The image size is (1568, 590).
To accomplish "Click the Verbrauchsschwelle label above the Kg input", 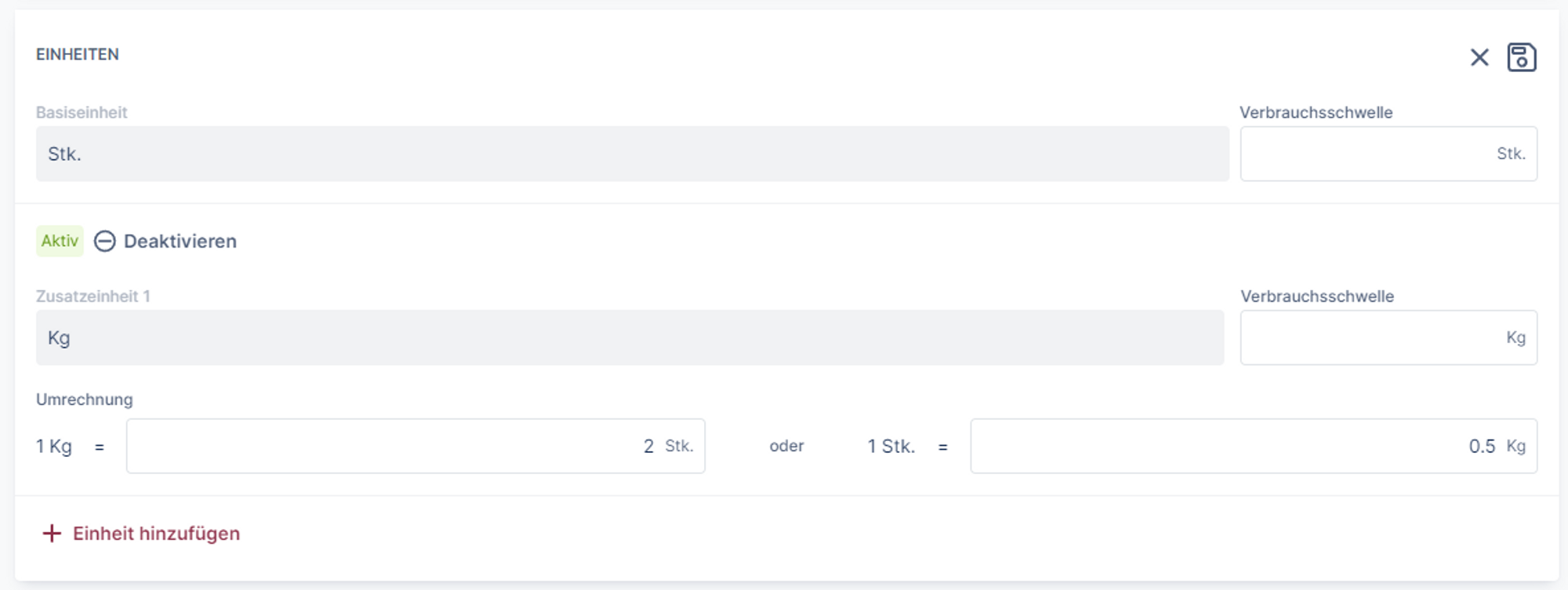I will pyautogui.click(x=1317, y=296).
